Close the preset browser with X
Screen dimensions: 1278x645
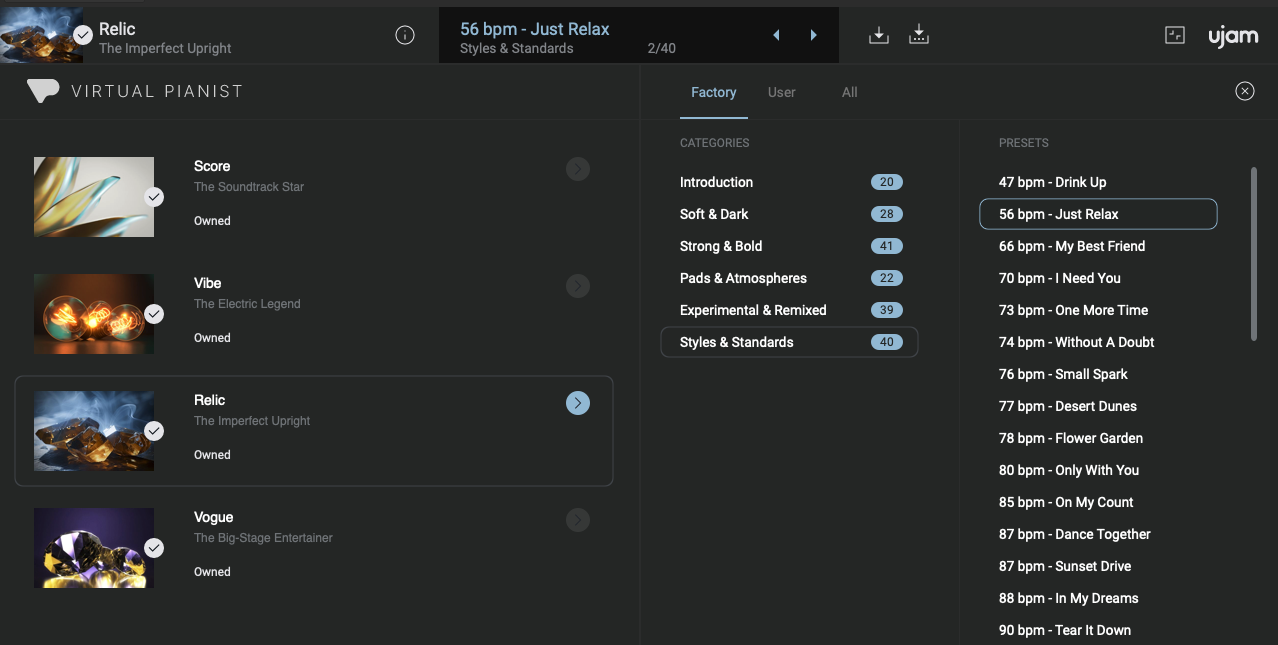[1245, 92]
